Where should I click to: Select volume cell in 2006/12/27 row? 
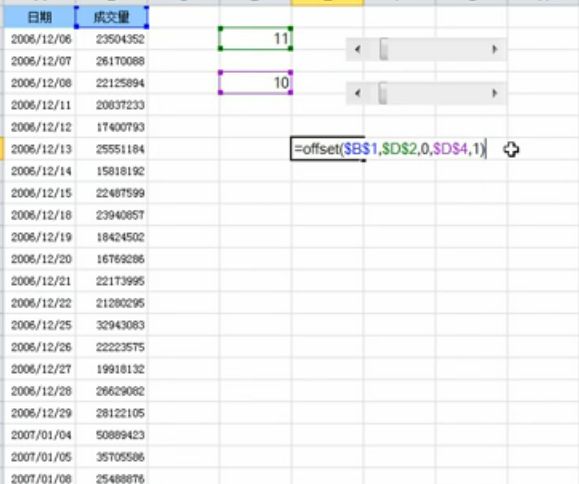tap(112, 369)
